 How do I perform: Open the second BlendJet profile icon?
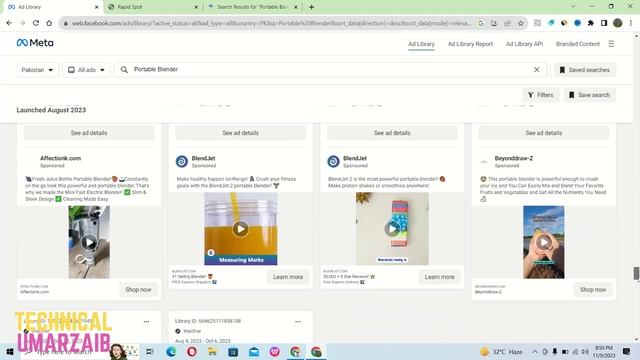point(333,162)
